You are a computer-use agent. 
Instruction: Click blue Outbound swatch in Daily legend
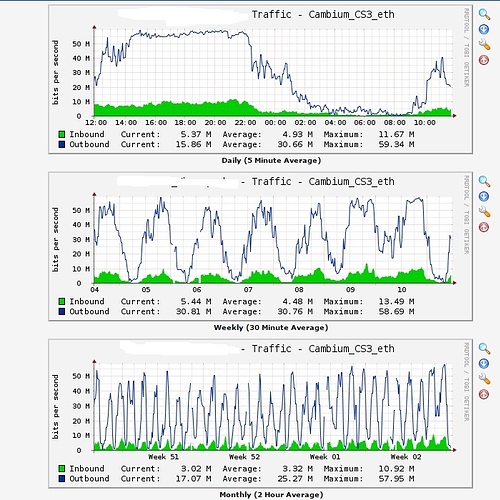(62, 144)
